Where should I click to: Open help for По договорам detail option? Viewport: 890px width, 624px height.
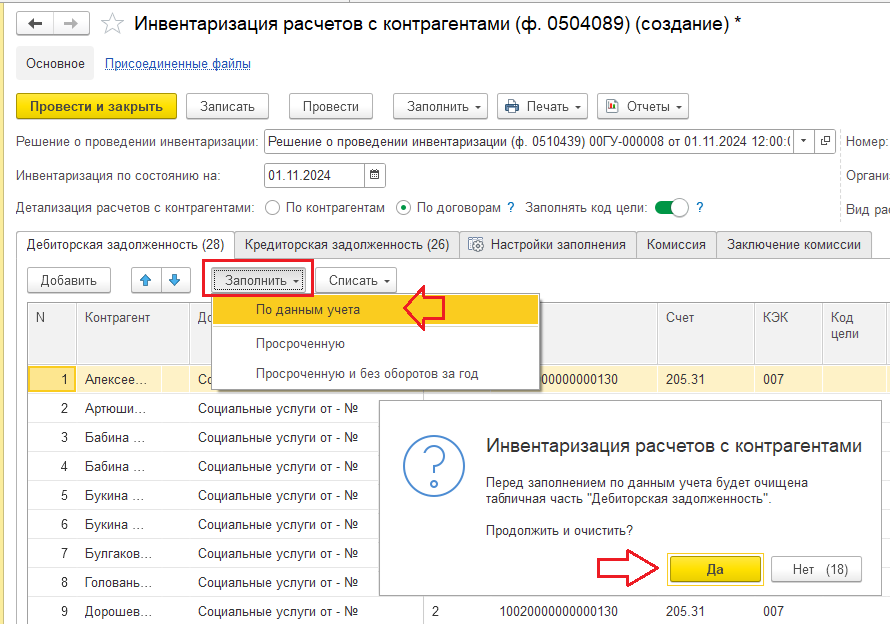(511, 208)
